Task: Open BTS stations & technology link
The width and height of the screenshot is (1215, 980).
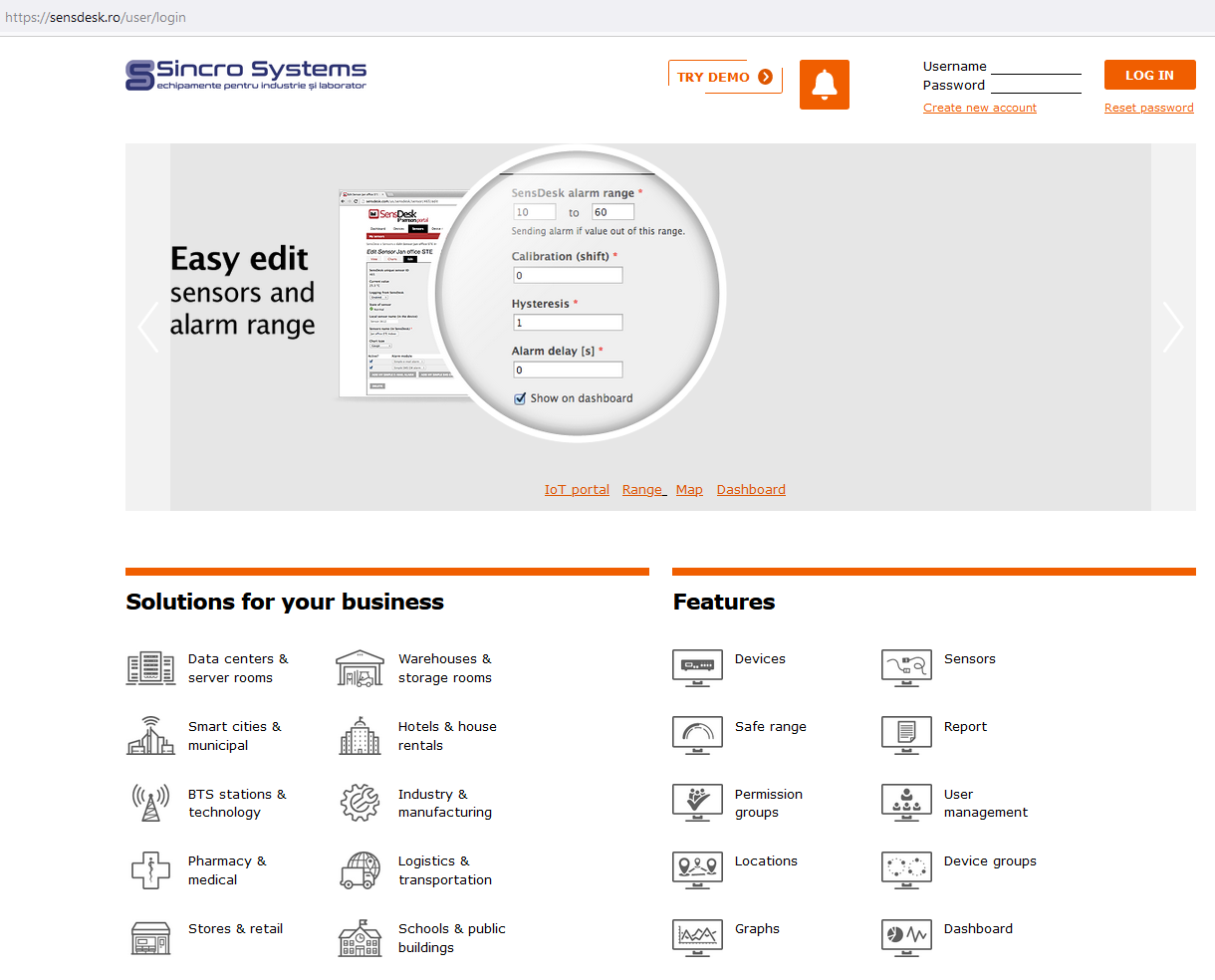Action: click(x=237, y=803)
